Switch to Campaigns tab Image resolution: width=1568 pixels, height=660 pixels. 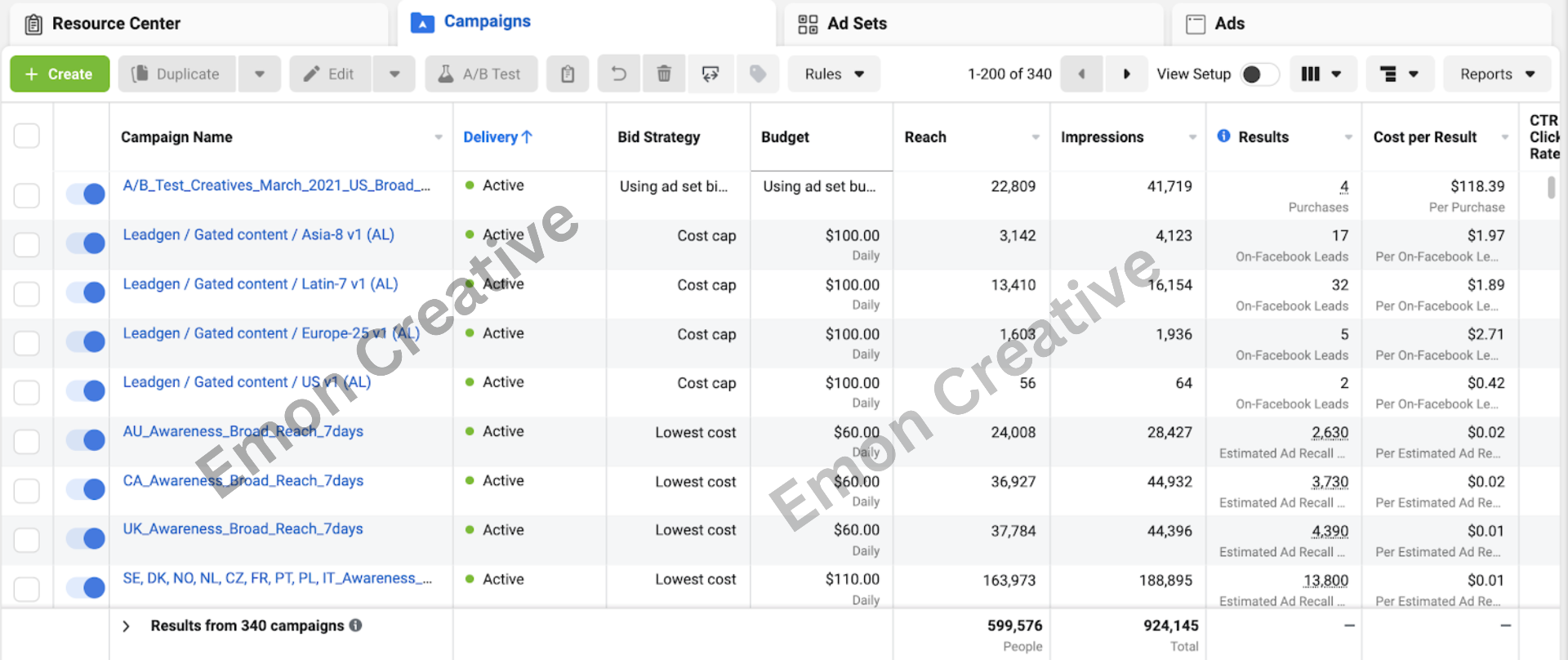coord(586,23)
